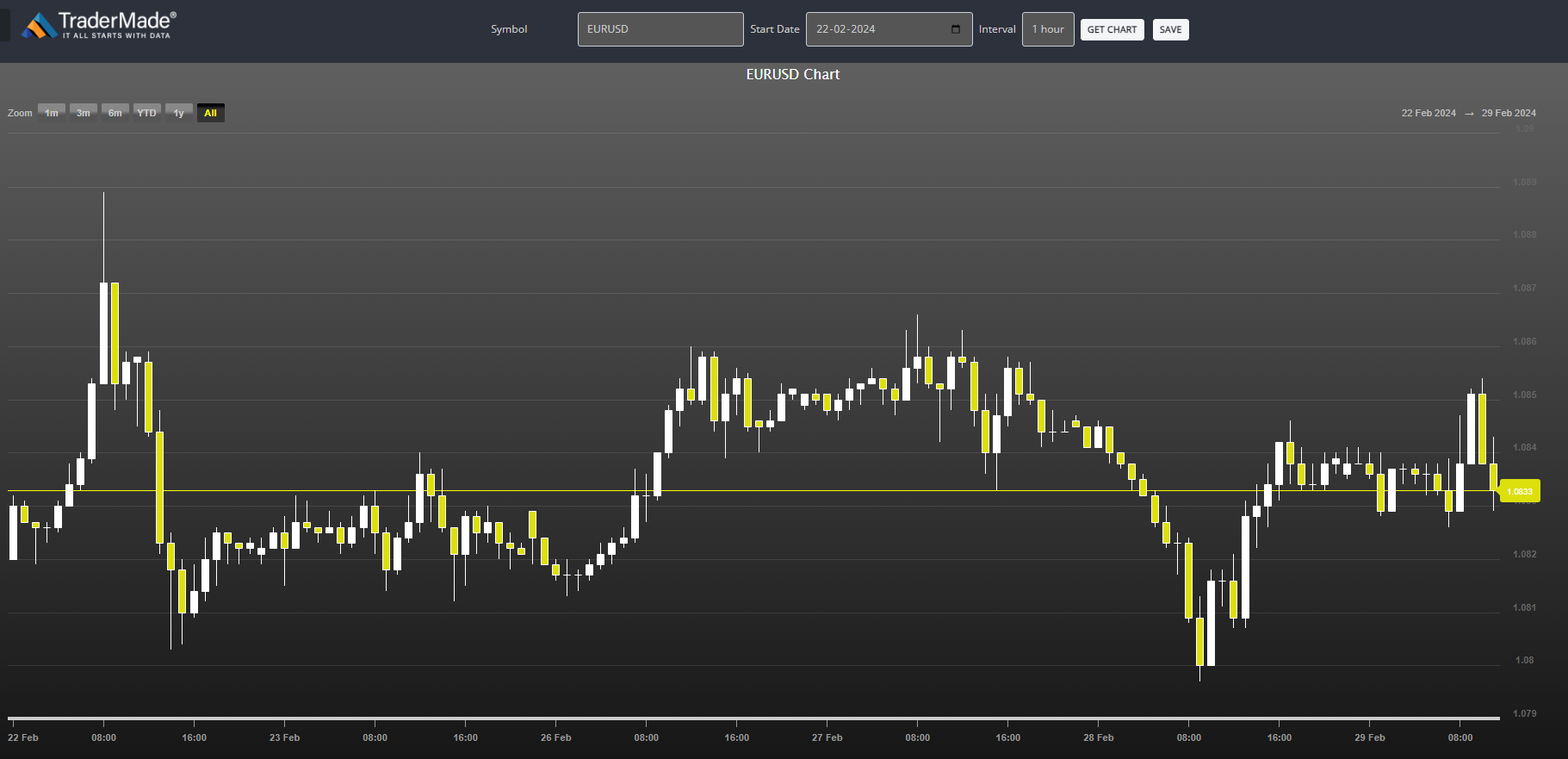Select the 1m zoom range
The width and height of the screenshot is (1568, 759).
[52, 113]
